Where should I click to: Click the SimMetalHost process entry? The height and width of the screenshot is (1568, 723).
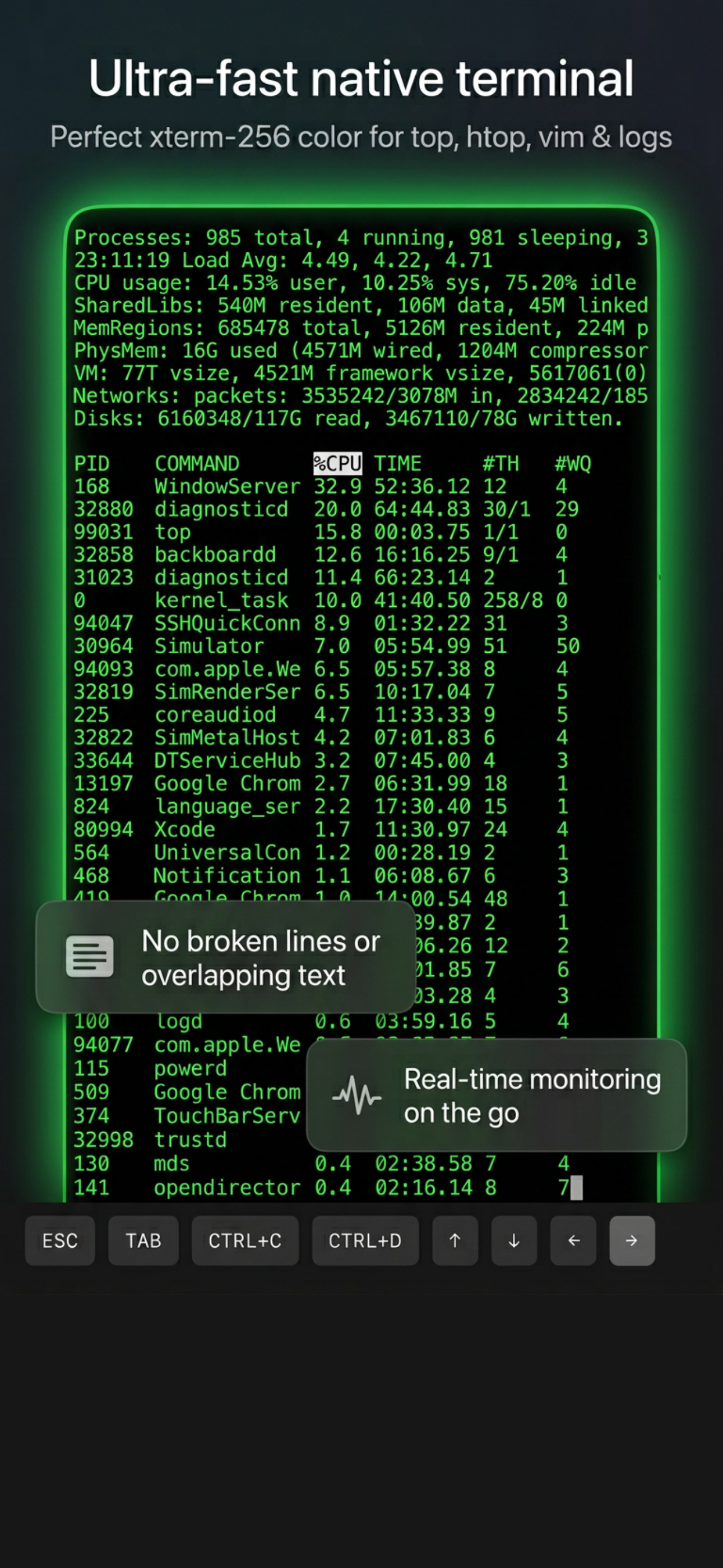227,738
